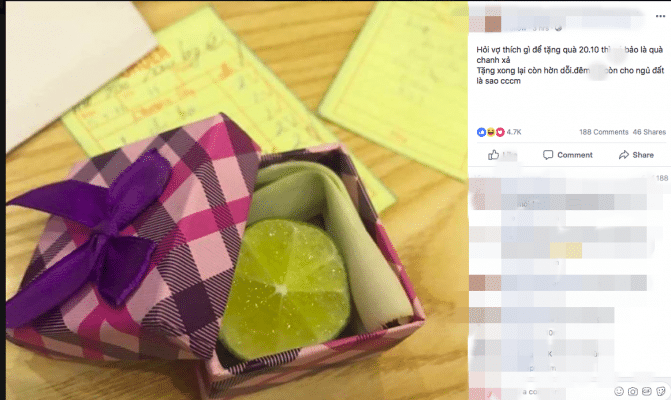Open the three-dot post options menu
The height and width of the screenshot is (400, 671).
tap(660, 16)
